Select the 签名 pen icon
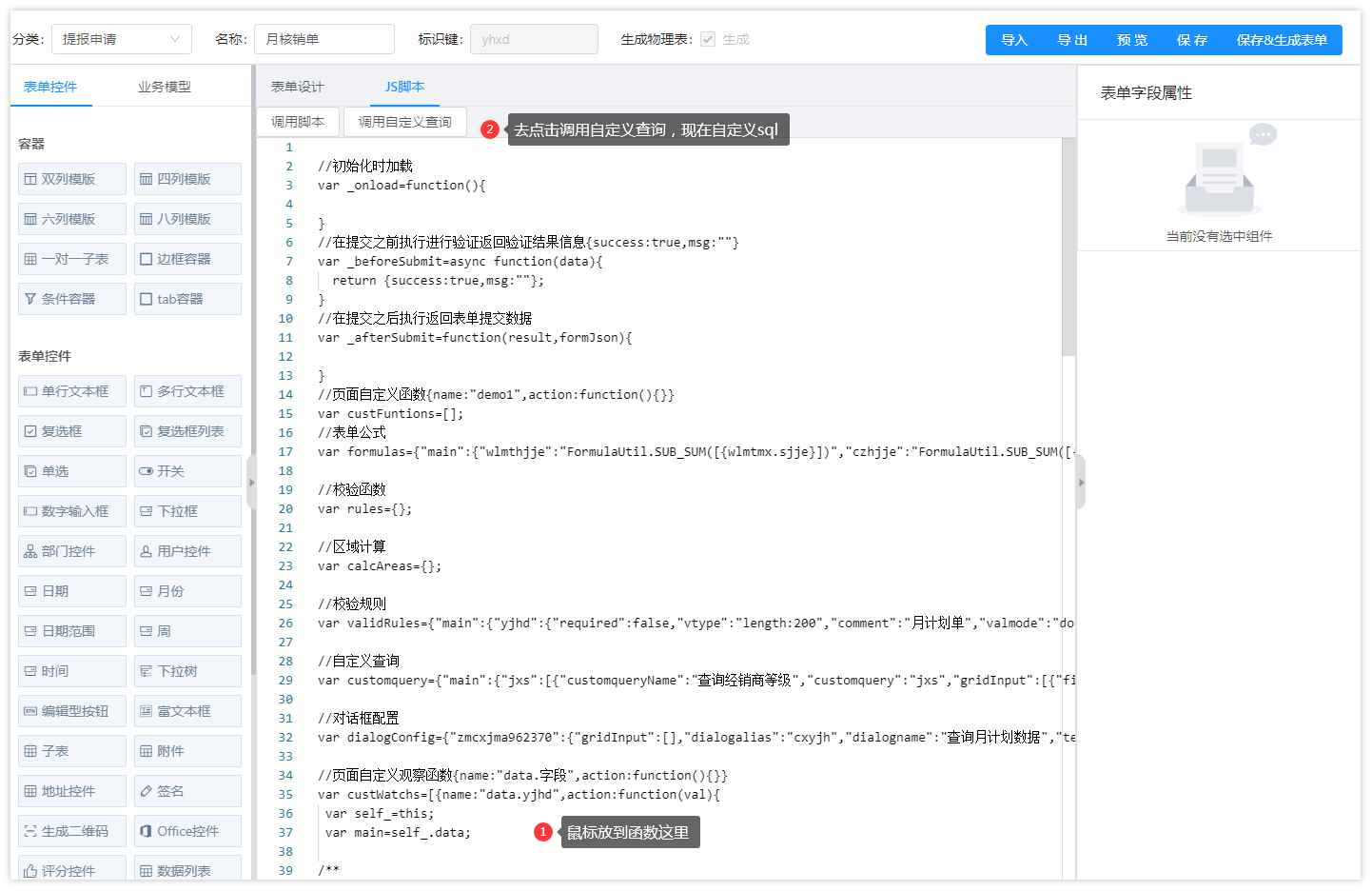 (x=147, y=791)
